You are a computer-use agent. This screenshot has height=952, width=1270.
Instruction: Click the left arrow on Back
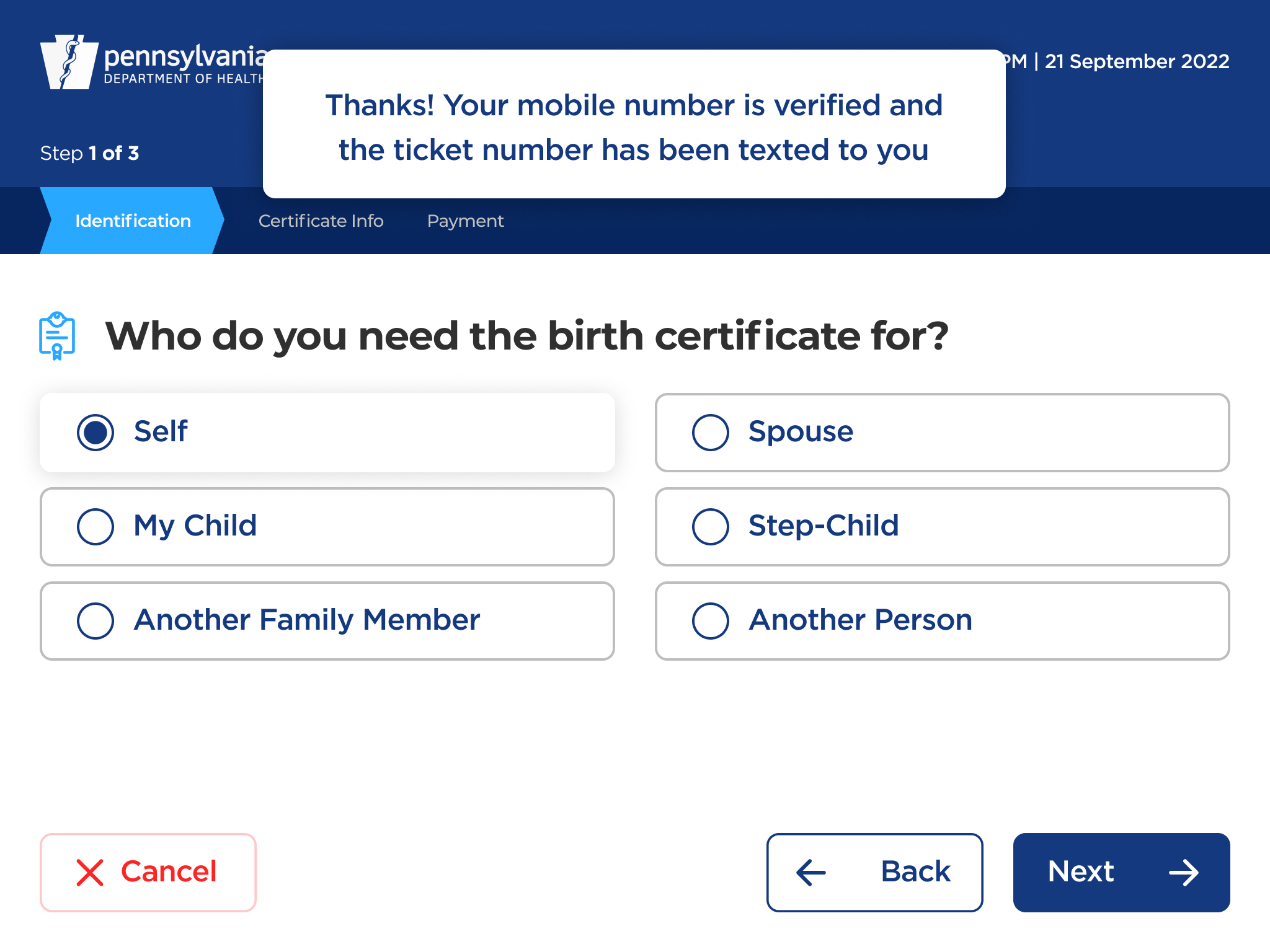(811, 872)
